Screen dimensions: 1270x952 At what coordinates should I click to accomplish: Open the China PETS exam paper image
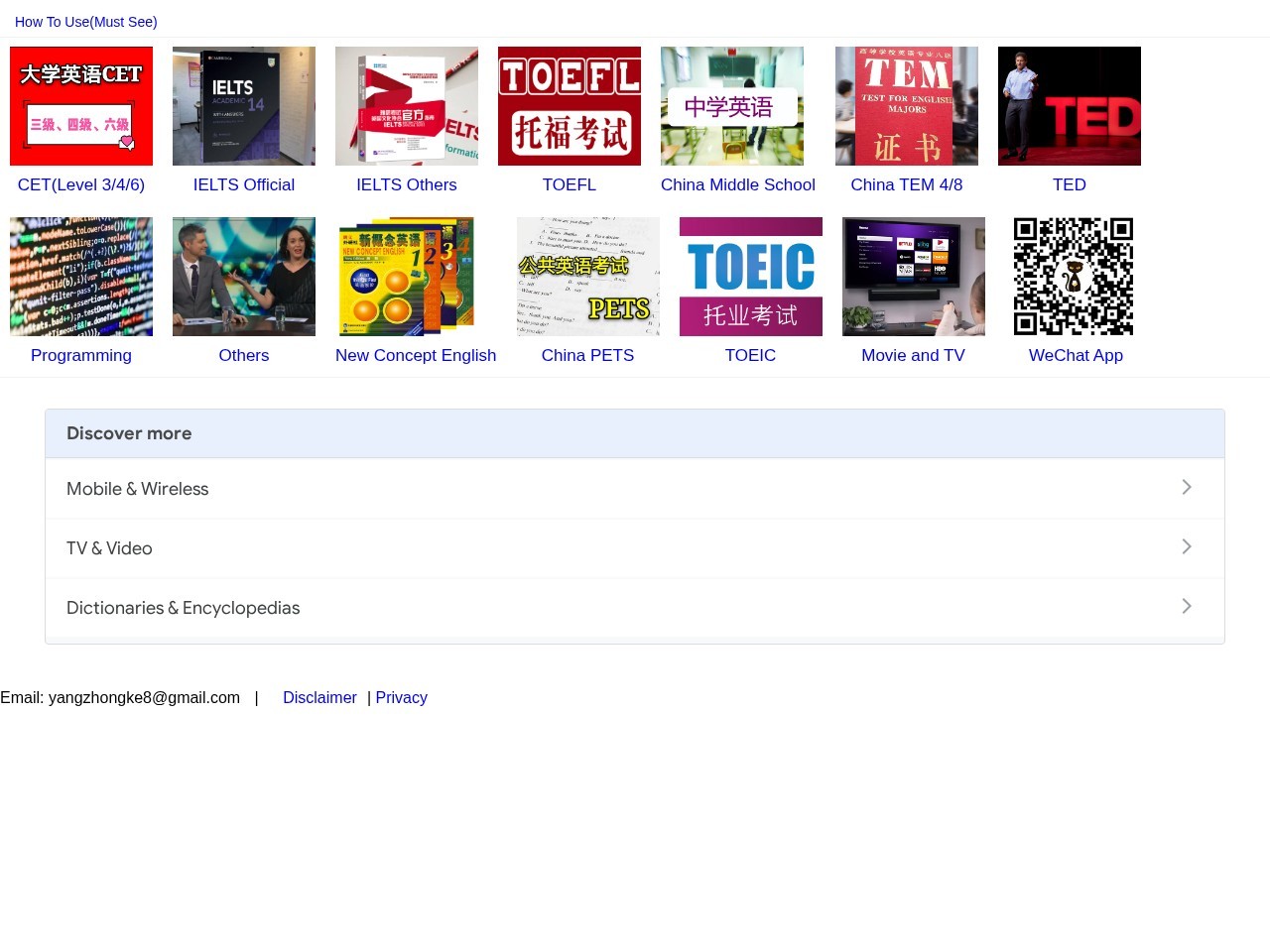[588, 277]
